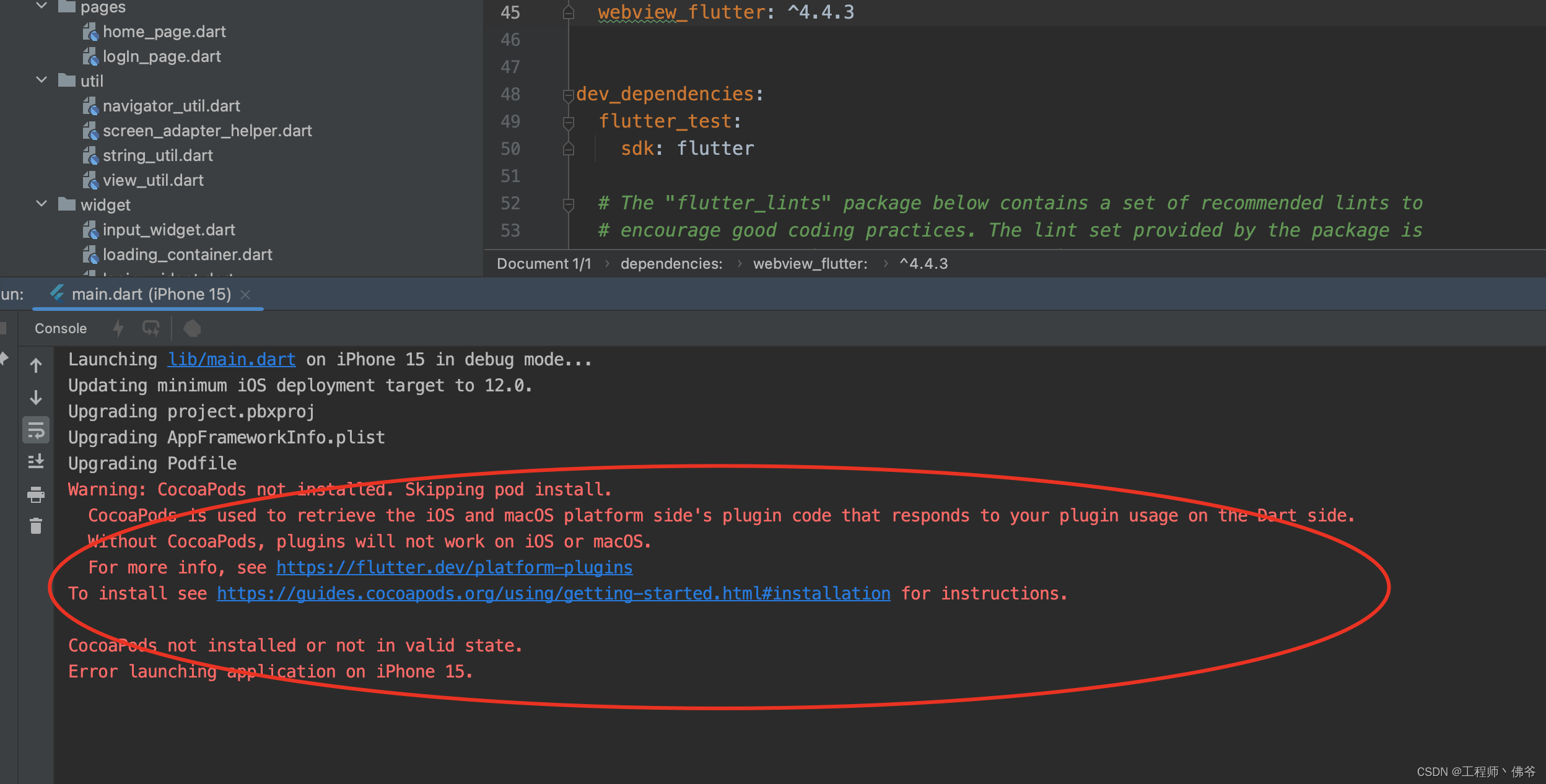Collapse the pages folder

pos(41,5)
